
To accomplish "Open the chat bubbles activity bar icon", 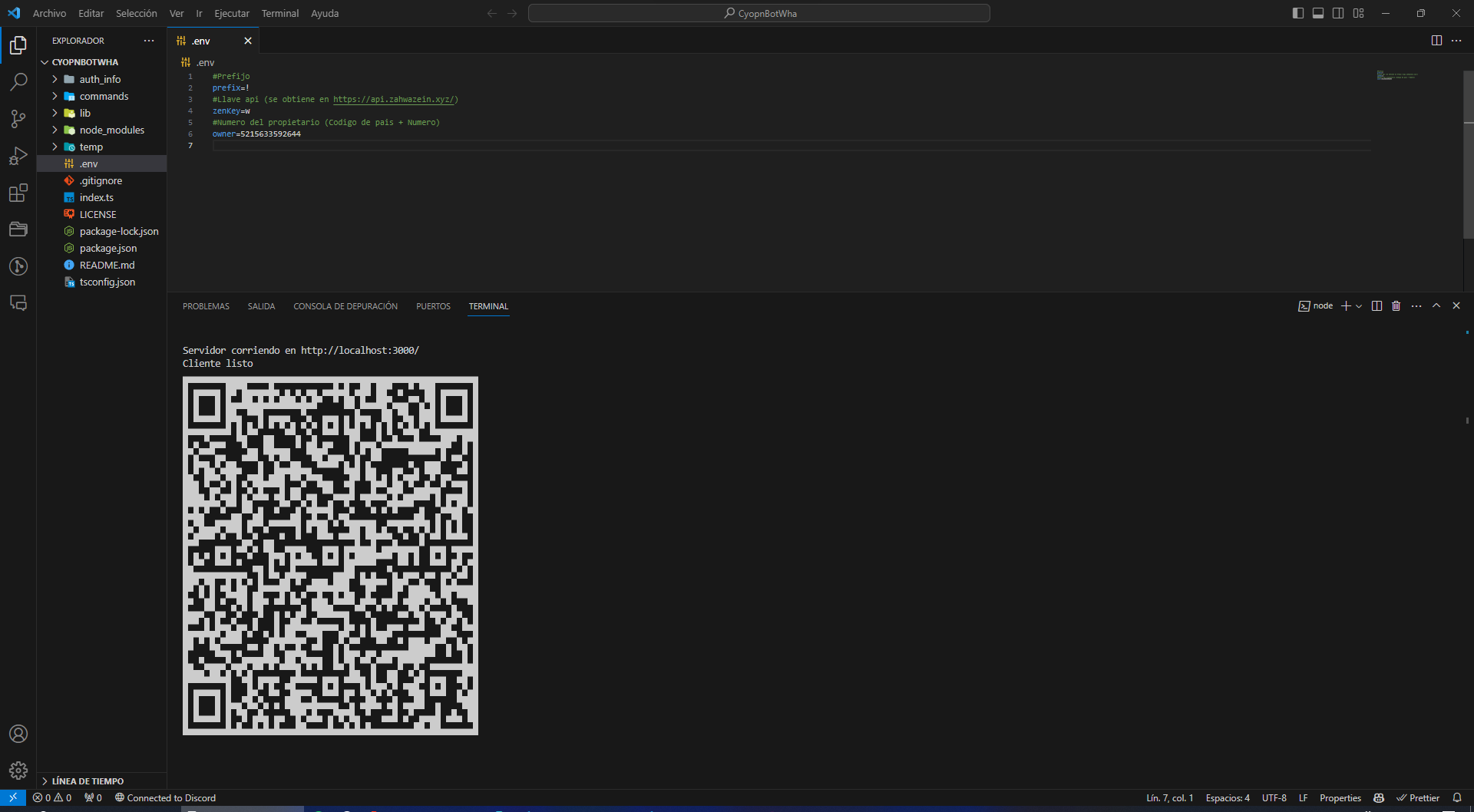I will [18, 303].
